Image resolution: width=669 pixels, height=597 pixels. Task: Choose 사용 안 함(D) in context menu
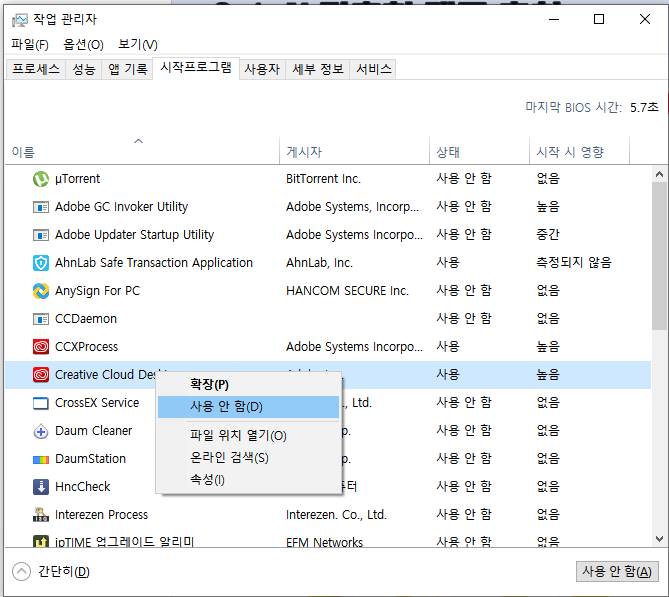[x=248, y=407]
